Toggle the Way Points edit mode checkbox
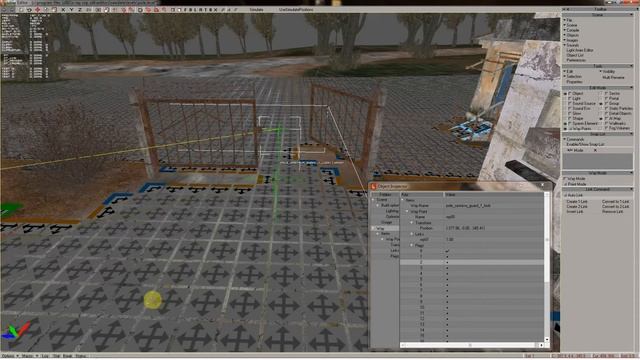Image resolution: width=640 pixels, height=360 pixels. (570, 129)
